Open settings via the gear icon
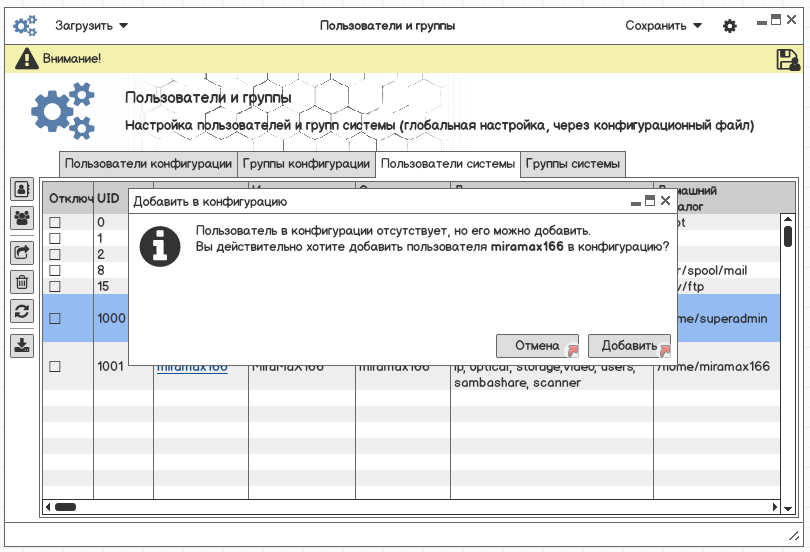Viewport: 810px width, 552px height. pyautogui.click(x=730, y=26)
